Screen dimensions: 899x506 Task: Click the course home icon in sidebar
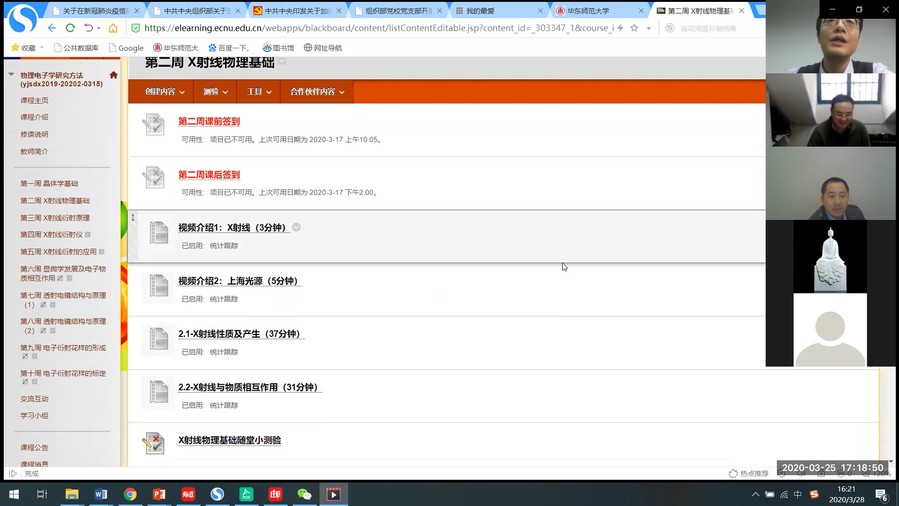click(114, 75)
